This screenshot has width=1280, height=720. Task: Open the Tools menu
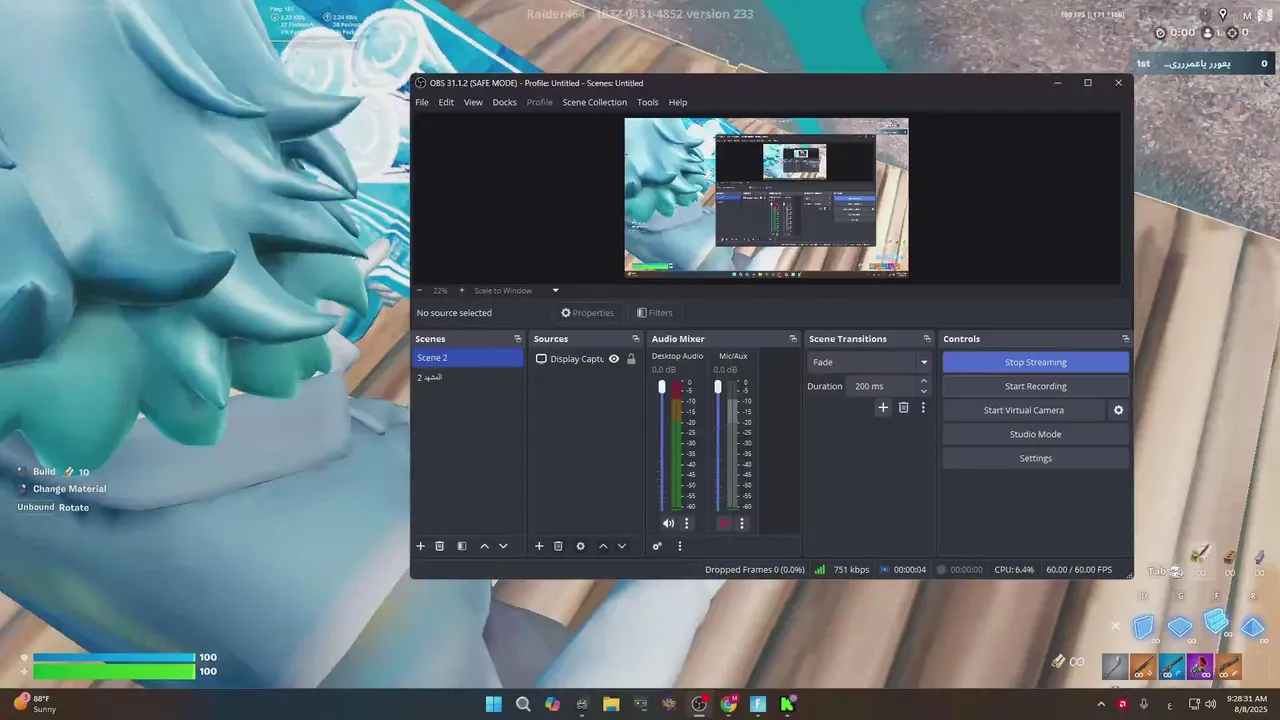[x=648, y=102]
